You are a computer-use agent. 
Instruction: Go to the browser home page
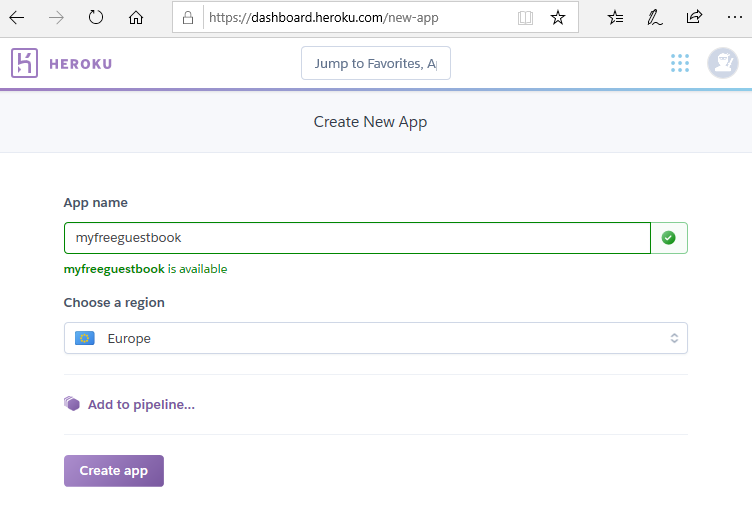pos(136,17)
